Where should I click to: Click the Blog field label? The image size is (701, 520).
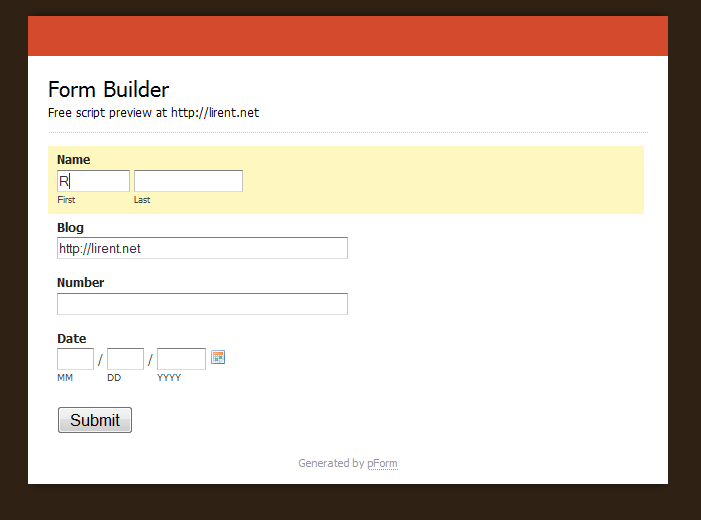coord(70,228)
